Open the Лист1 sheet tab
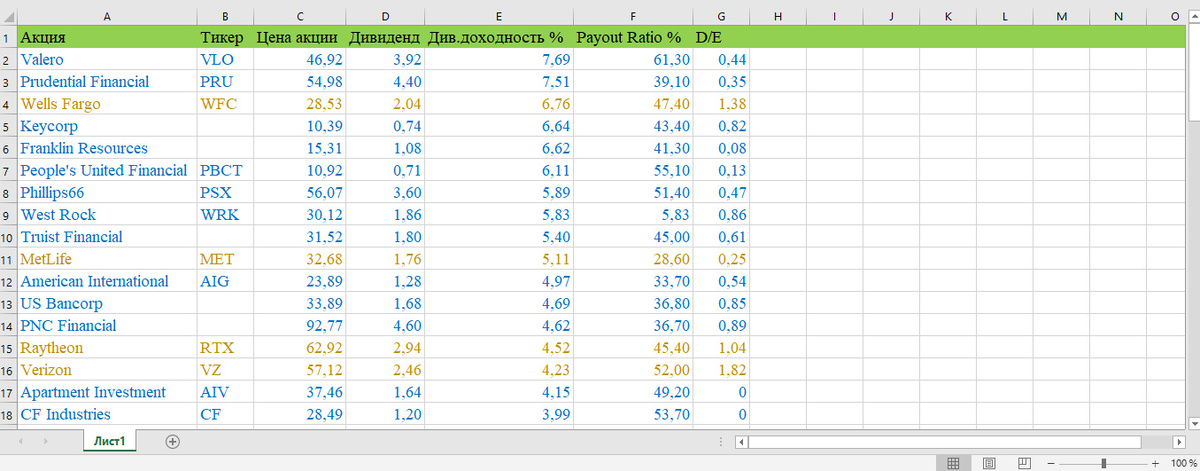This screenshot has height=471, width=1200. tap(109, 441)
